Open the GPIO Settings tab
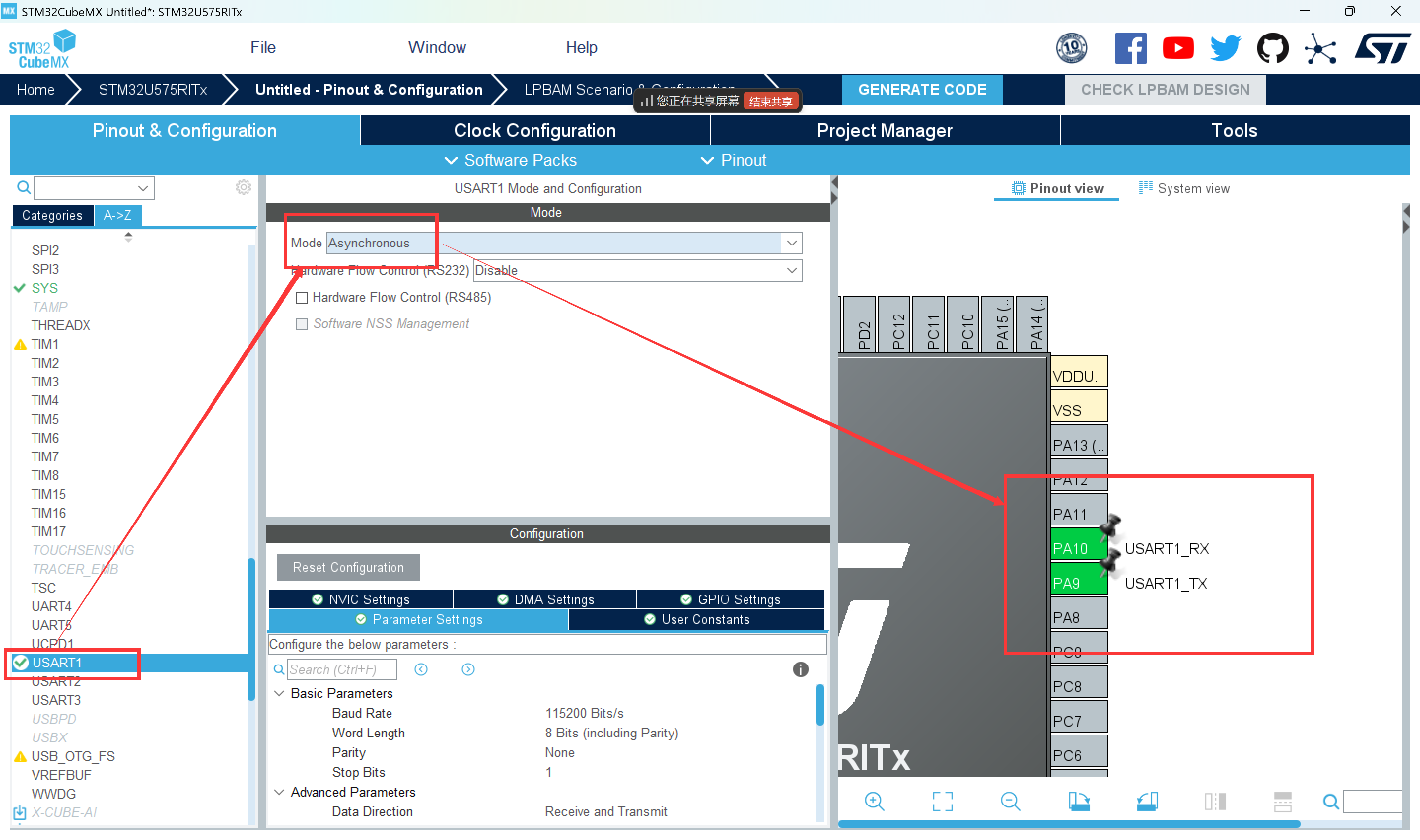 pos(730,600)
